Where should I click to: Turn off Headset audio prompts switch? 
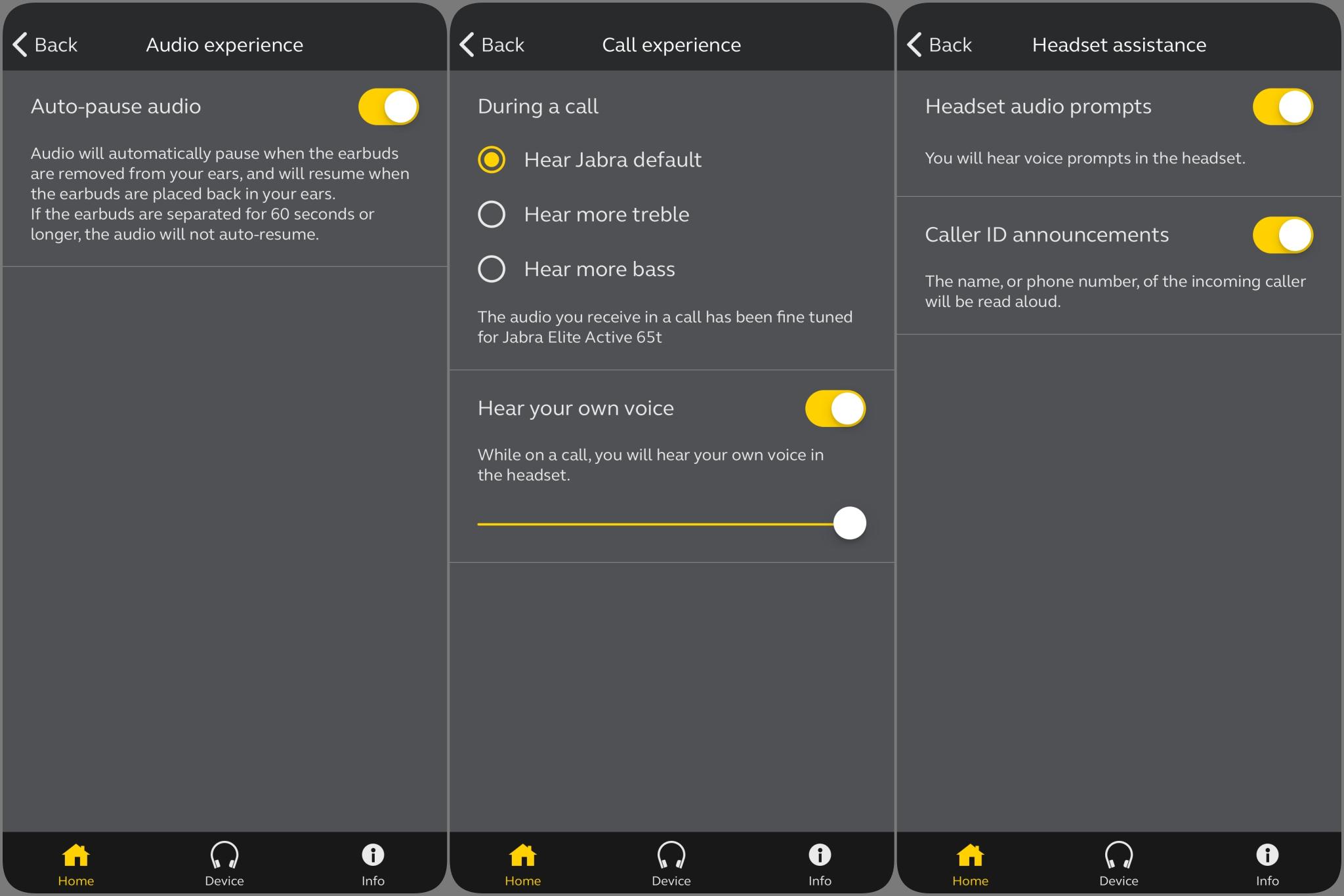pyautogui.click(x=1283, y=106)
